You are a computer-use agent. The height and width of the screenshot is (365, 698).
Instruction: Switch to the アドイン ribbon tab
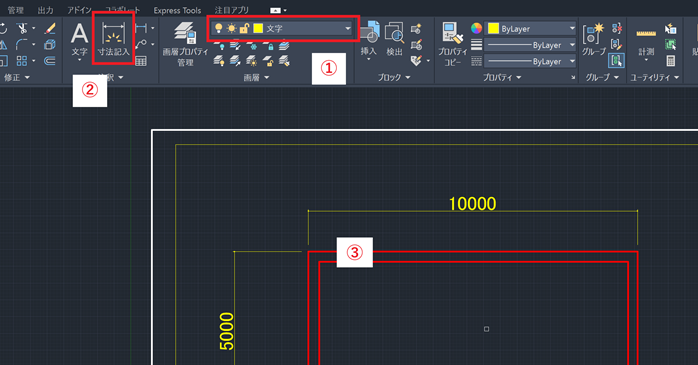[x=79, y=10]
